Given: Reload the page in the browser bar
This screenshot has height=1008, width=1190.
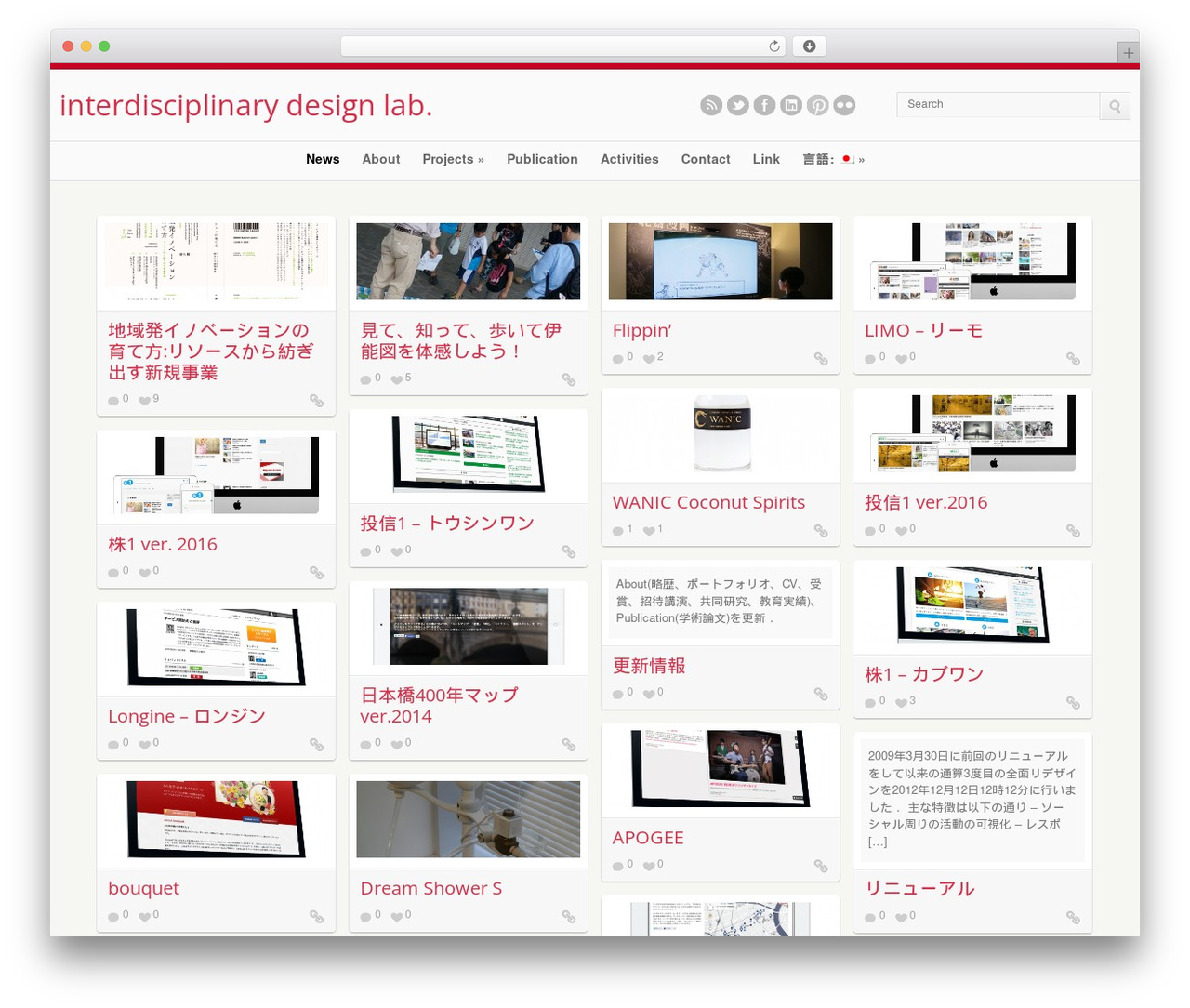Looking at the screenshot, I should pos(774,46).
